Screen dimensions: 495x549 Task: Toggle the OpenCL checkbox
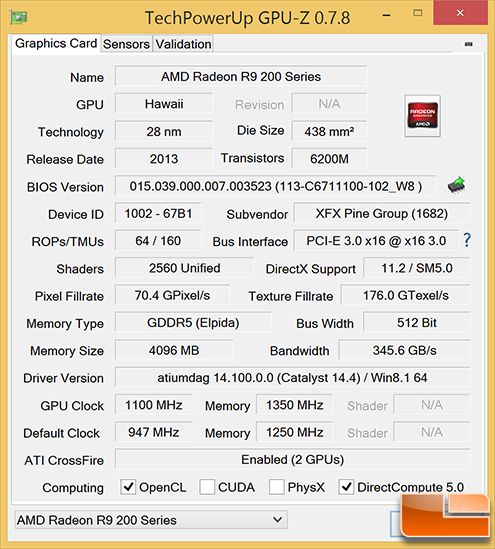tap(128, 487)
